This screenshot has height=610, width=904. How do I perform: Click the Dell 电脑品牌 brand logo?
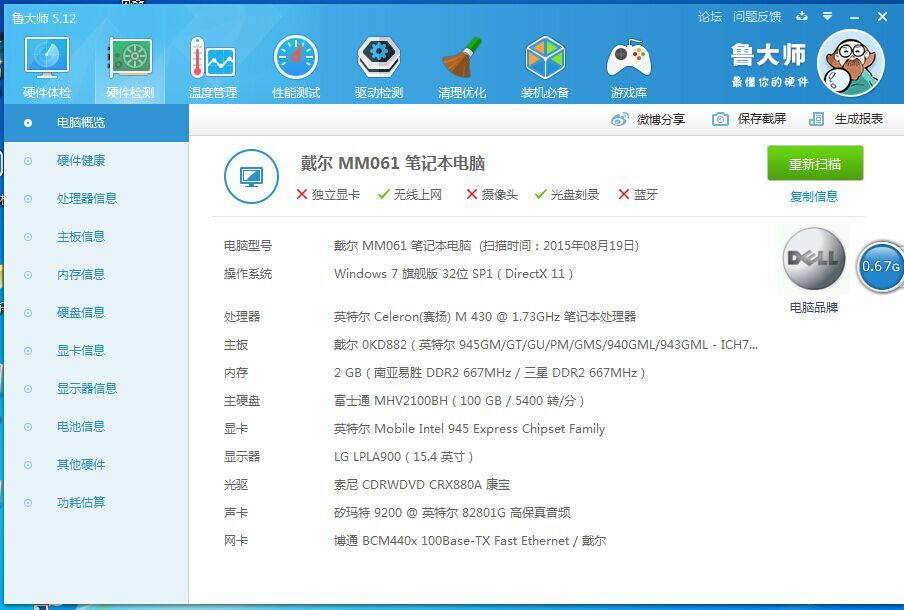coord(813,260)
